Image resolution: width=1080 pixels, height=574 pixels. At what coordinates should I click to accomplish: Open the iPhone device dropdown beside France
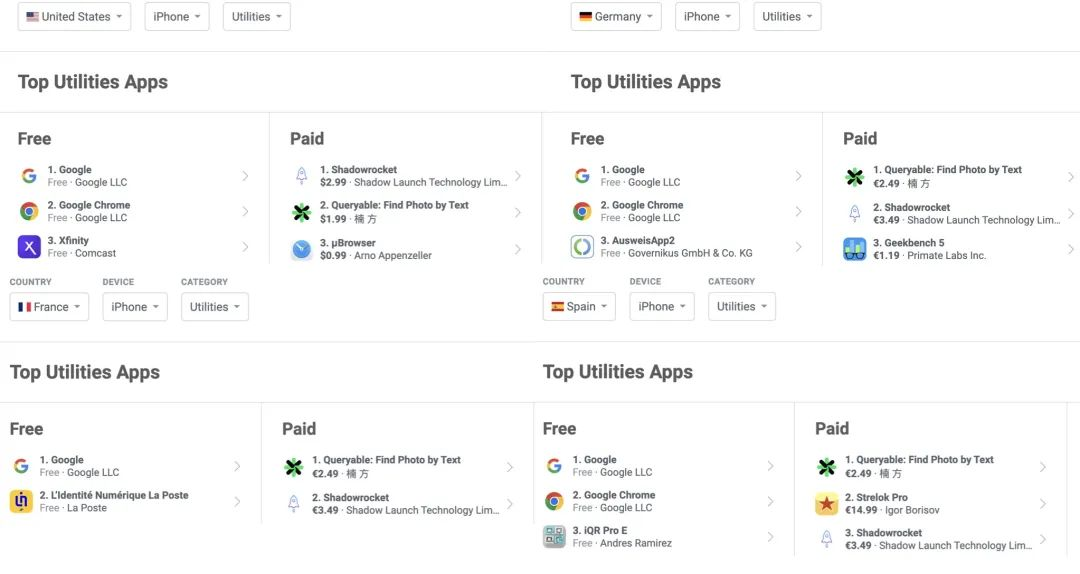[x=134, y=307]
